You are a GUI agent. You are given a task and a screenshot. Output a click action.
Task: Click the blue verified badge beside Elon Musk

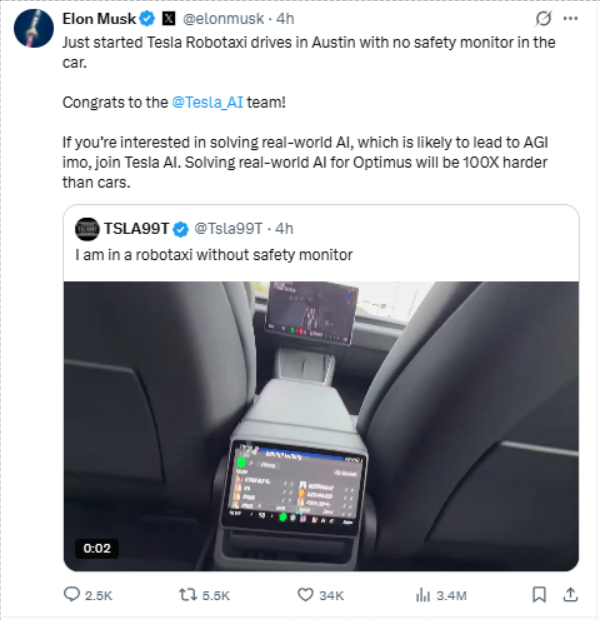(x=147, y=19)
